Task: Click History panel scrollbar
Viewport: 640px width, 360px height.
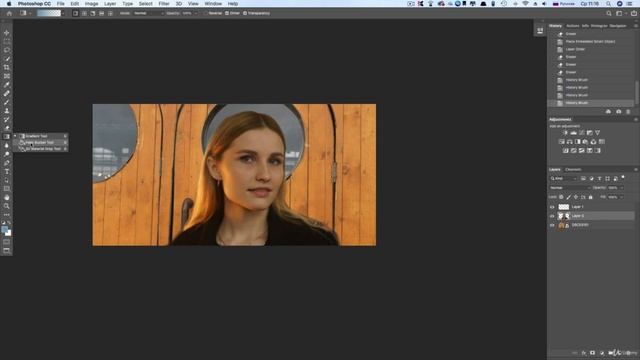Action: pos(636,92)
